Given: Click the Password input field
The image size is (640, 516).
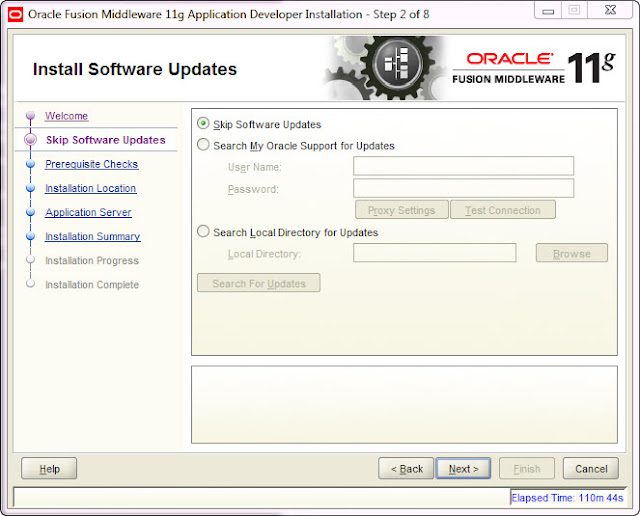Looking at the screenshot, I should pyautogui.click(x=463, y=188).
